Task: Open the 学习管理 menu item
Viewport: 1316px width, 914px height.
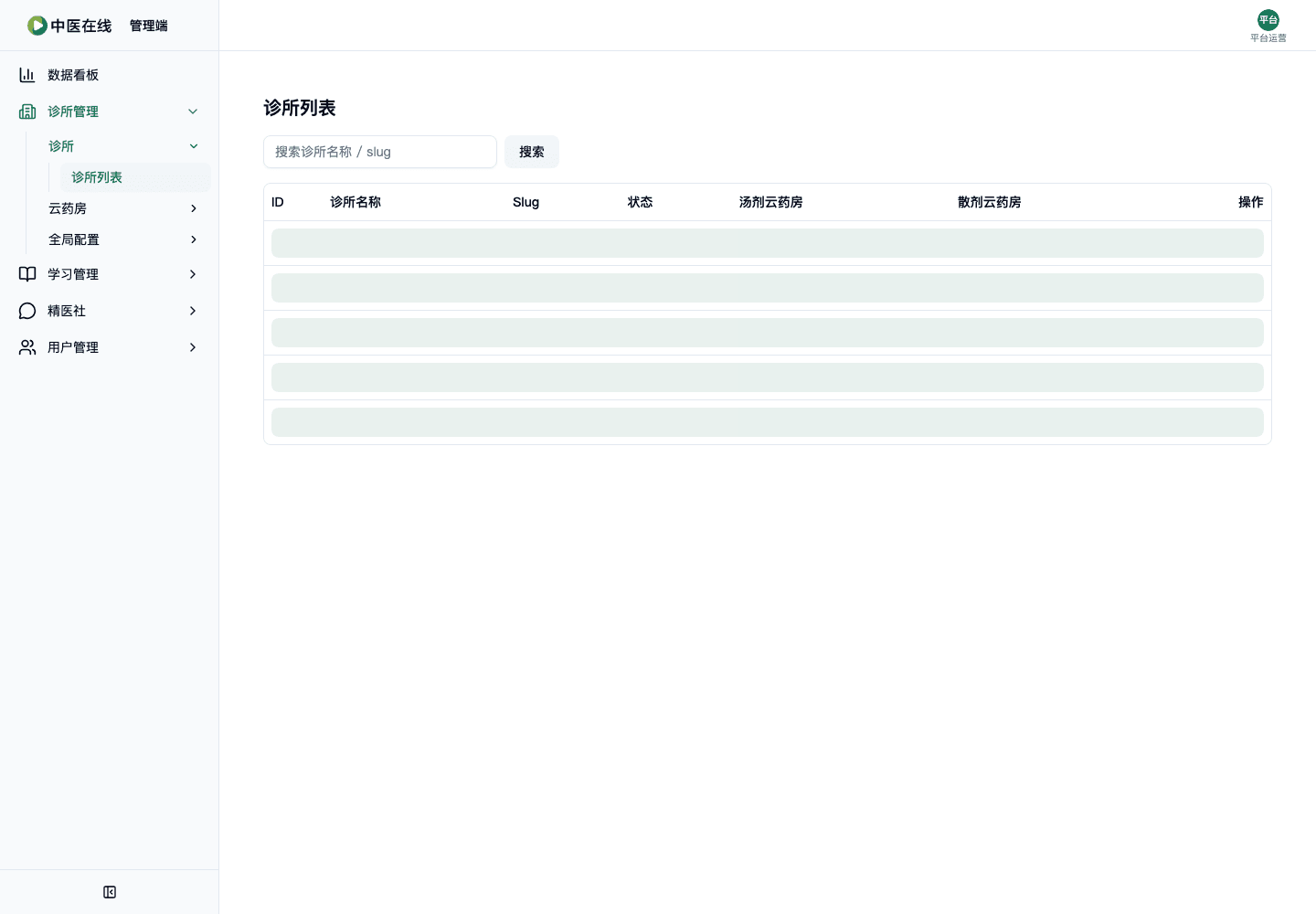Action: click(110, 274)
